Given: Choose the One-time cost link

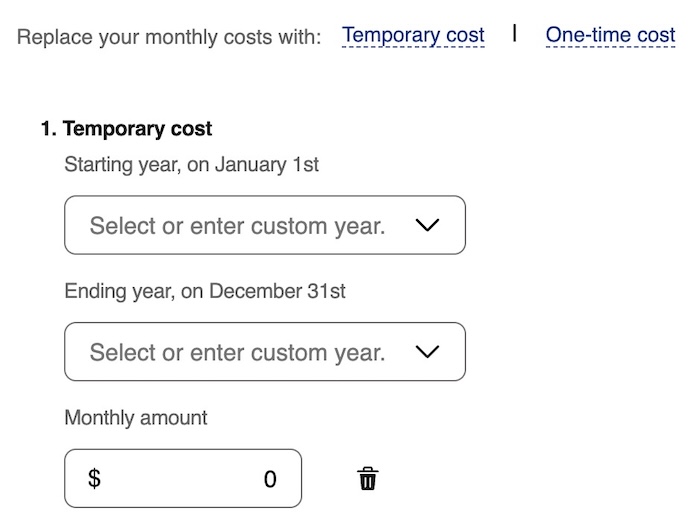Looking at the screenshot, I should [610, 36].
